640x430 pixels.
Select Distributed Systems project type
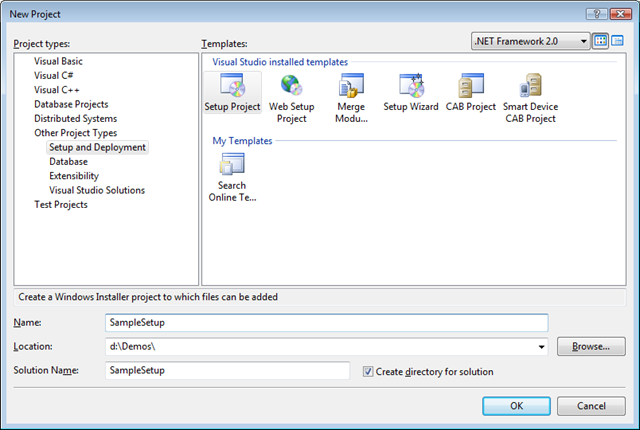tap(76, 118)
